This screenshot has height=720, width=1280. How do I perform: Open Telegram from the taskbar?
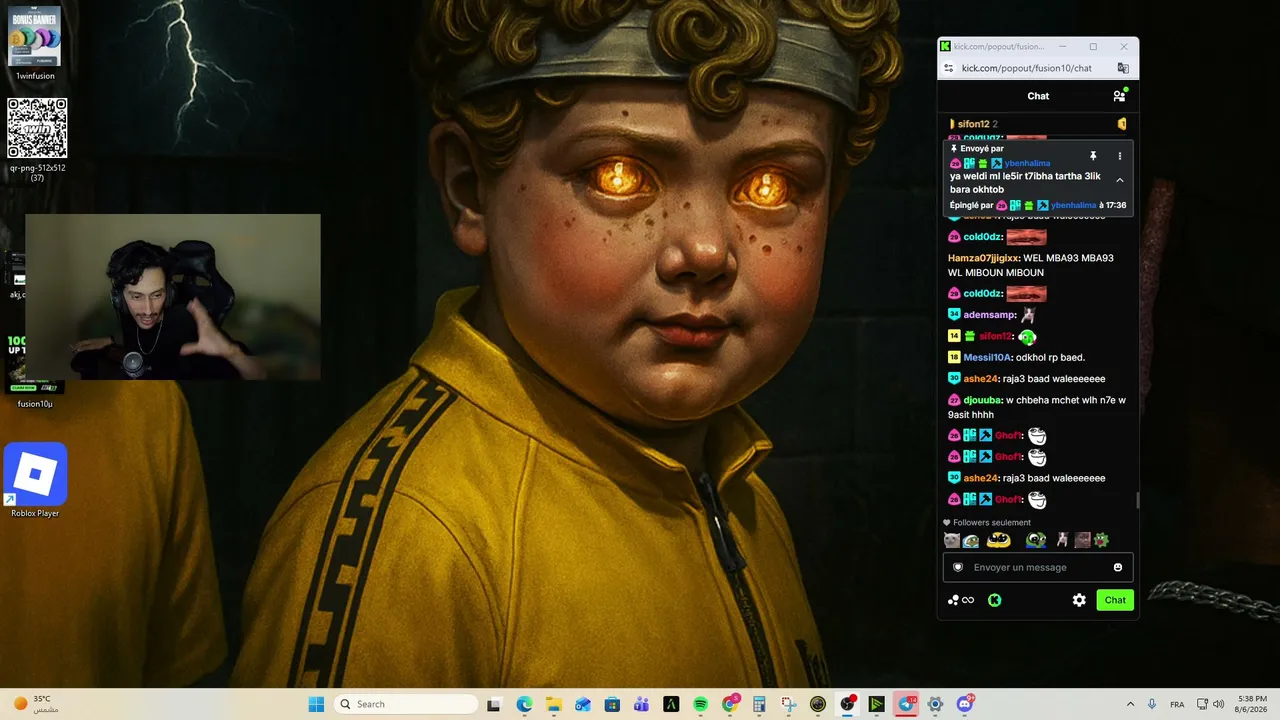pyautogui.click(x=906, y=704)
